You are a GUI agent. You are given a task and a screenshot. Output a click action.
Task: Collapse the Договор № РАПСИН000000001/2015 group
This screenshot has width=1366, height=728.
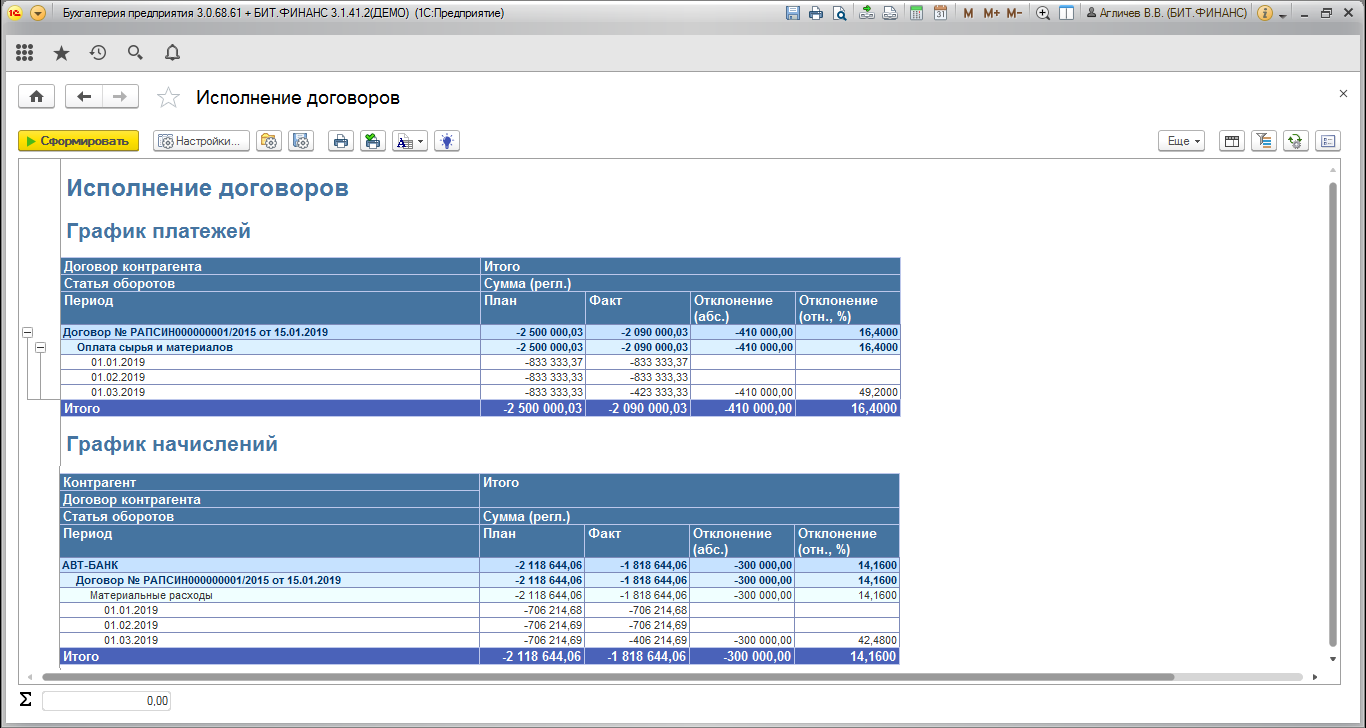[27, 332]
